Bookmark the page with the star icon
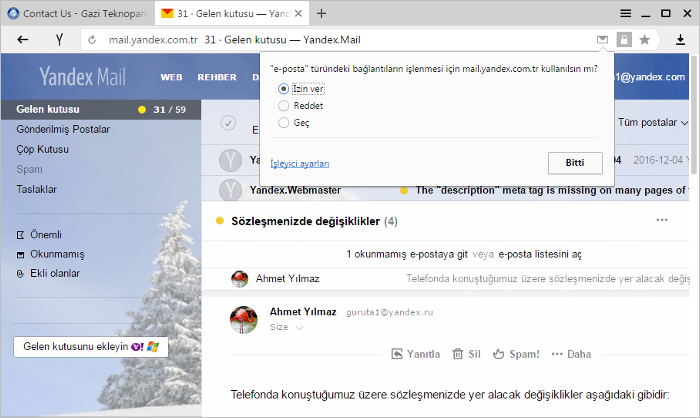 coord(645,40)
